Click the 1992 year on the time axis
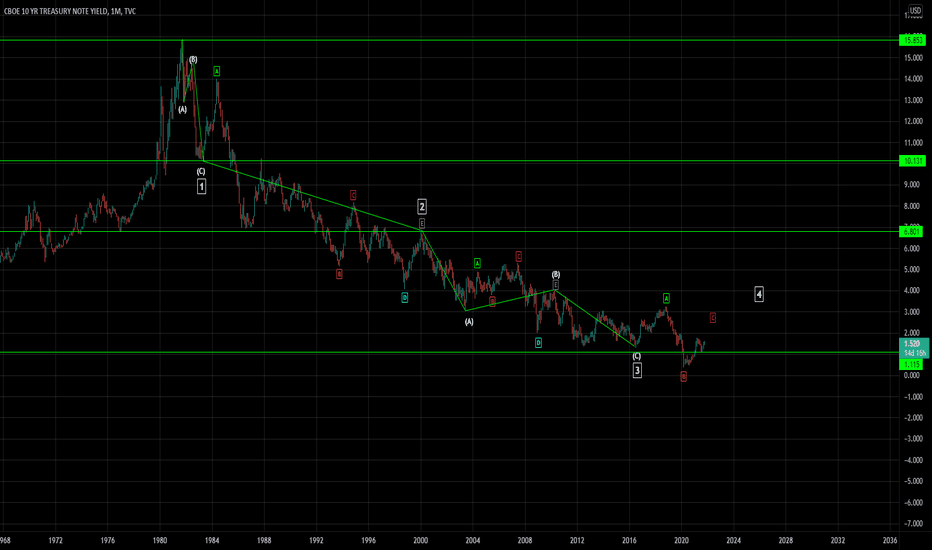This screenshot has width=932, height=550. point(316,540)
